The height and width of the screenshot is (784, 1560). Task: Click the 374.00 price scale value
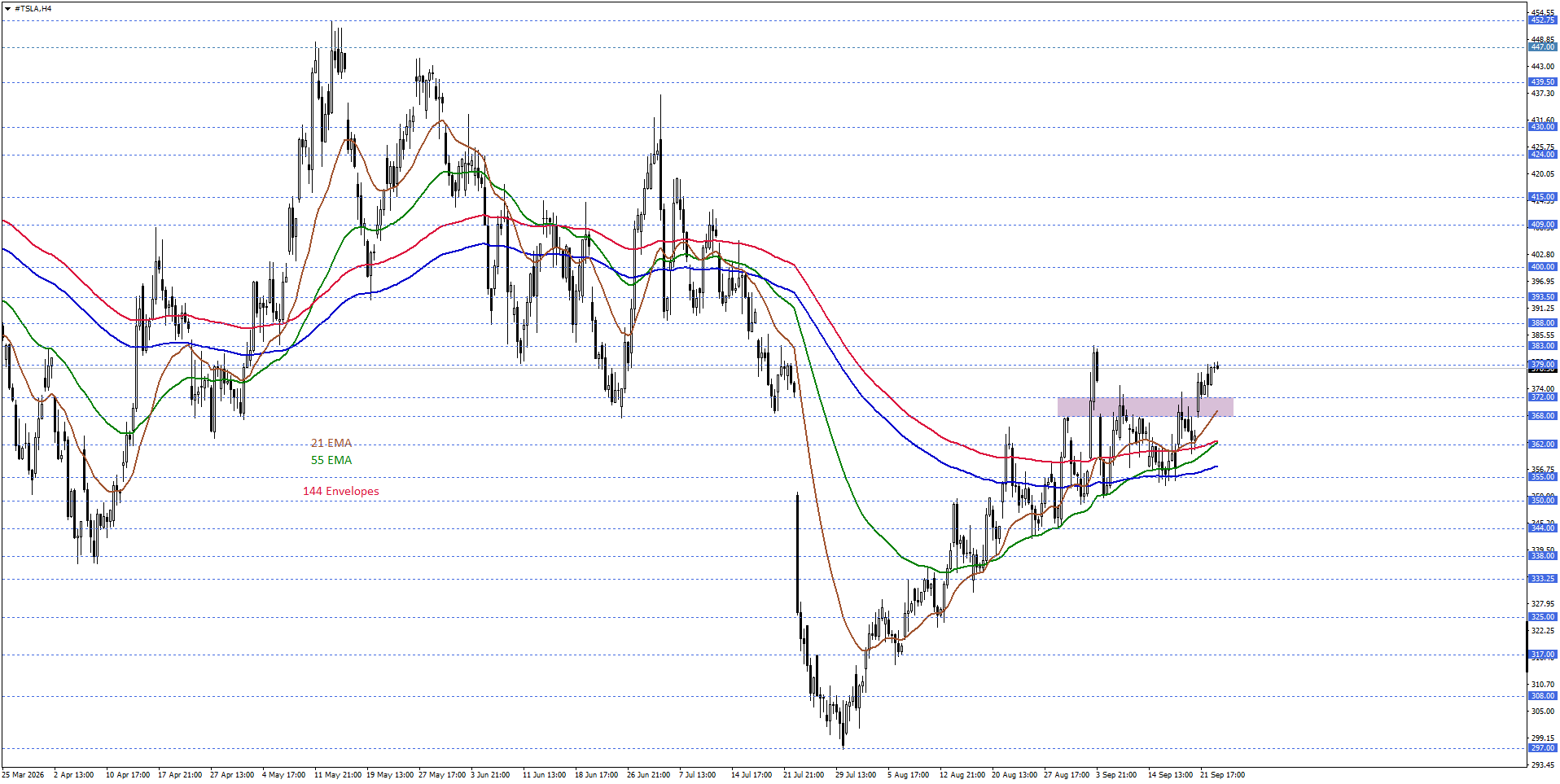1543,388
